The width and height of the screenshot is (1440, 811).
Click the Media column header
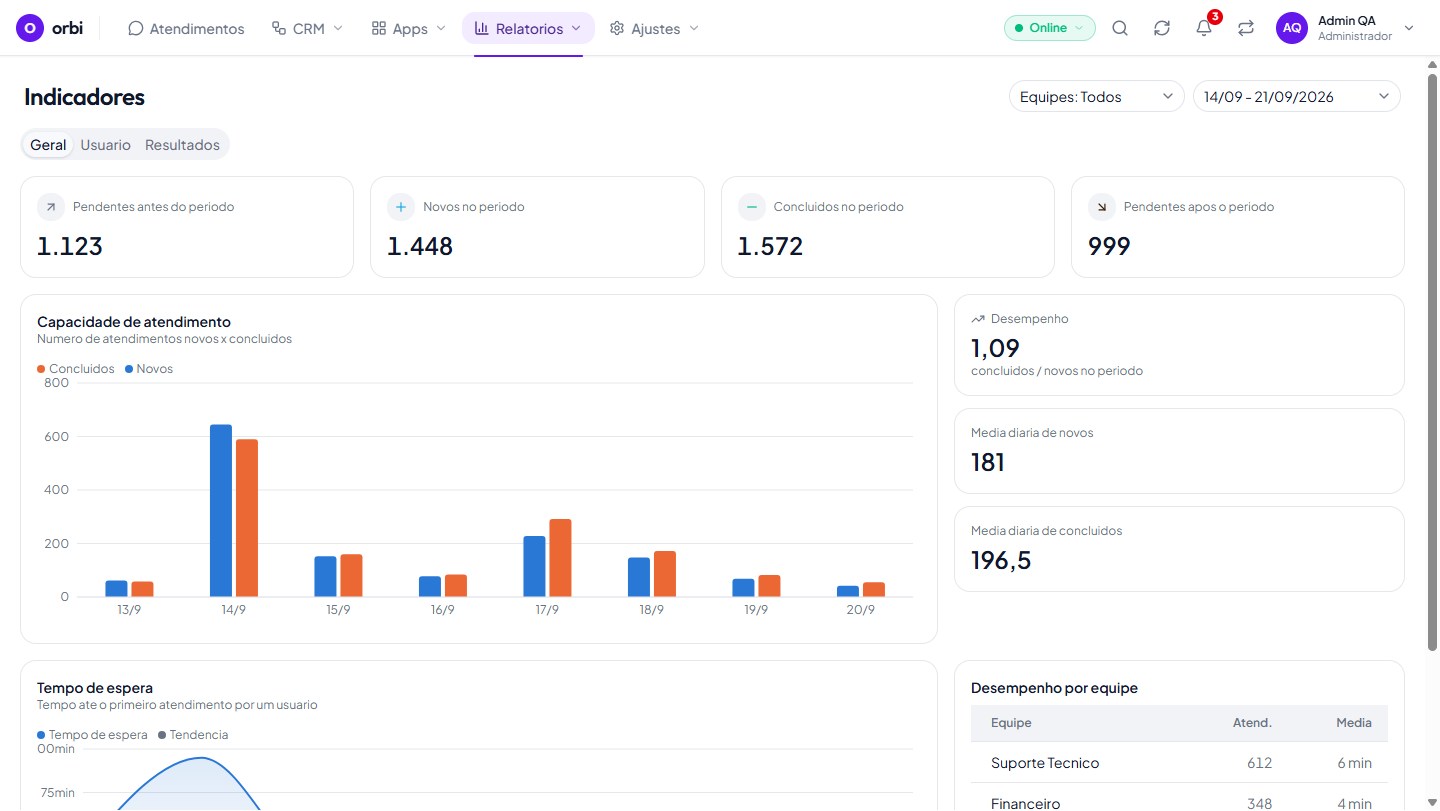(x=1354, y=723)
